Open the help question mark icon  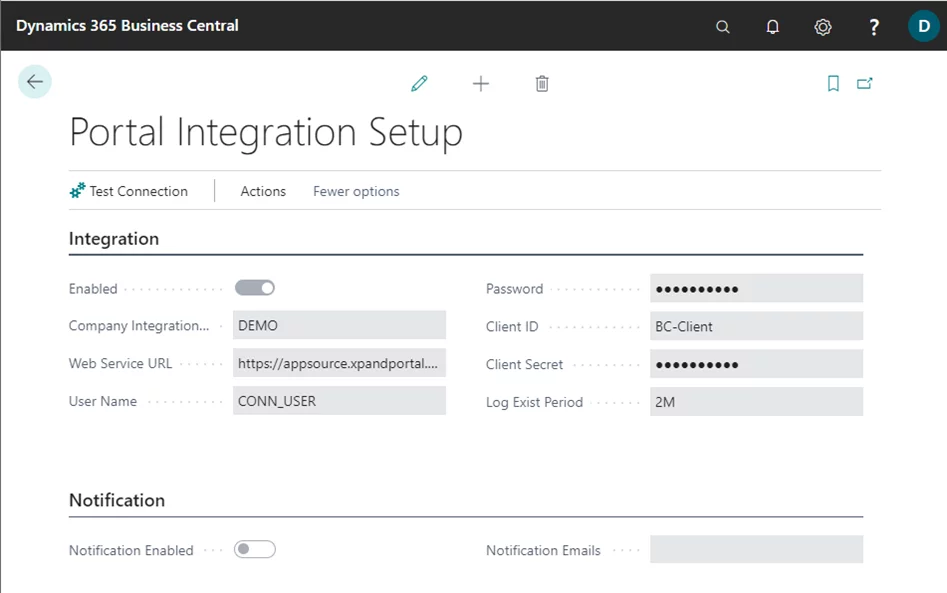pos(873,27)
